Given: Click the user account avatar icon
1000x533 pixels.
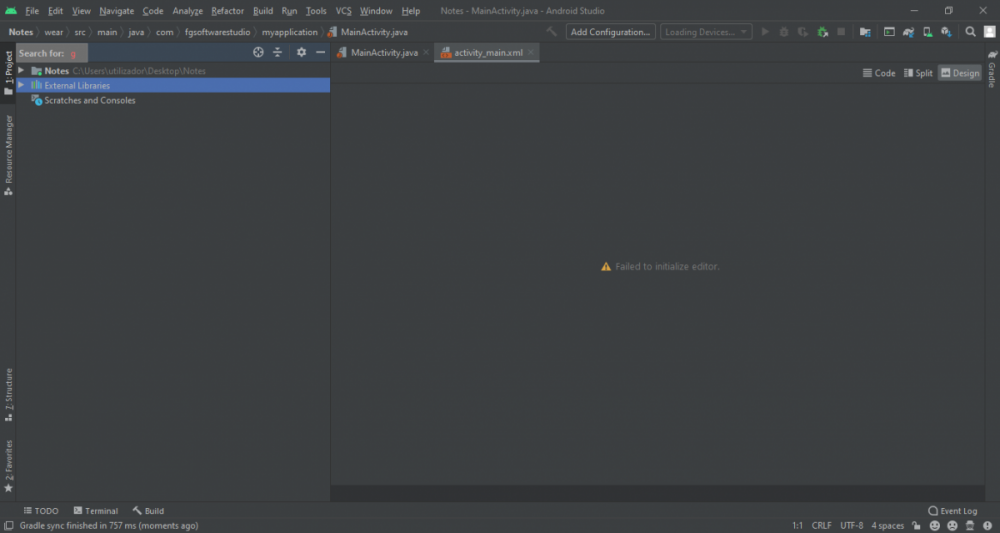Looking at the screenshot, I should pos(989,32).
